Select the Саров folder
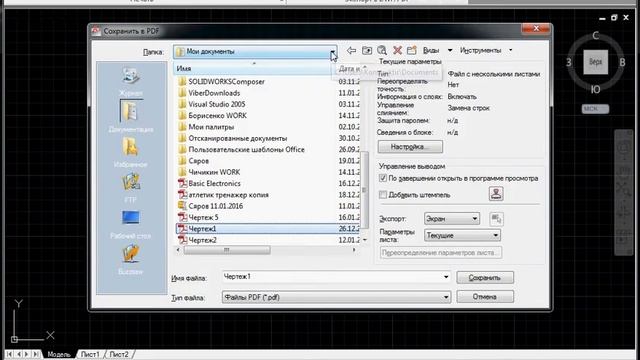640x360 pixels. pyautogui.click(x=198, y=161)
